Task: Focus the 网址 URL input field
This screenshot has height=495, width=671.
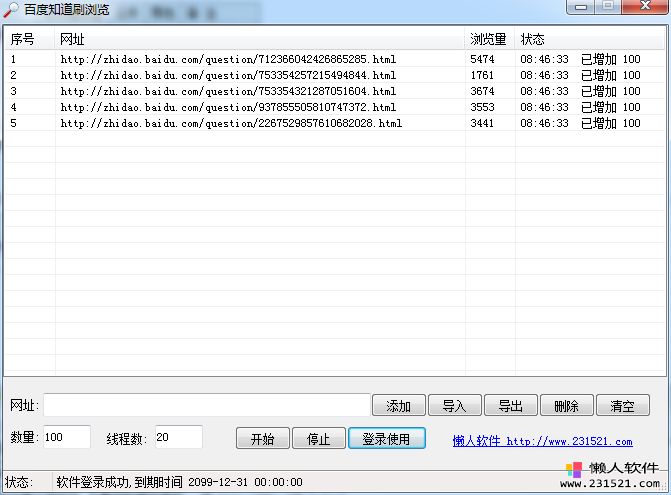Action: click(207, 405)
